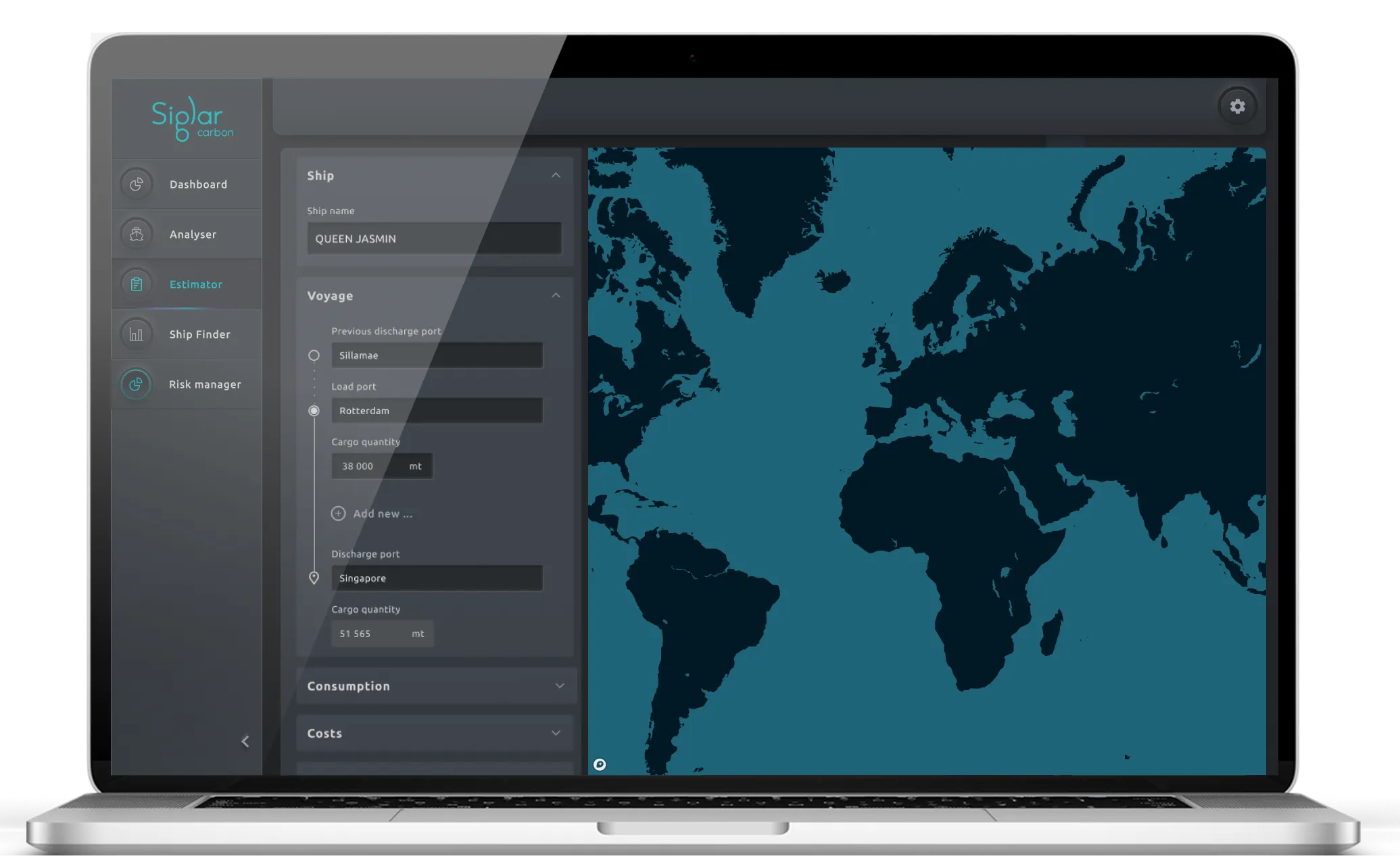Open settings via the gear icon

click(1237, 106)
